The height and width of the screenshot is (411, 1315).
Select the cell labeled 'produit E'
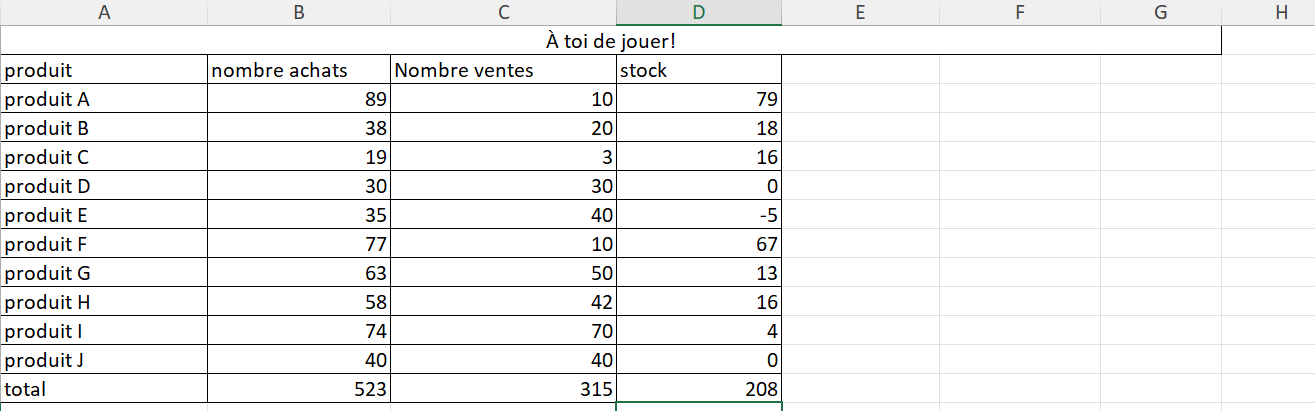click(x=104, y=215)
